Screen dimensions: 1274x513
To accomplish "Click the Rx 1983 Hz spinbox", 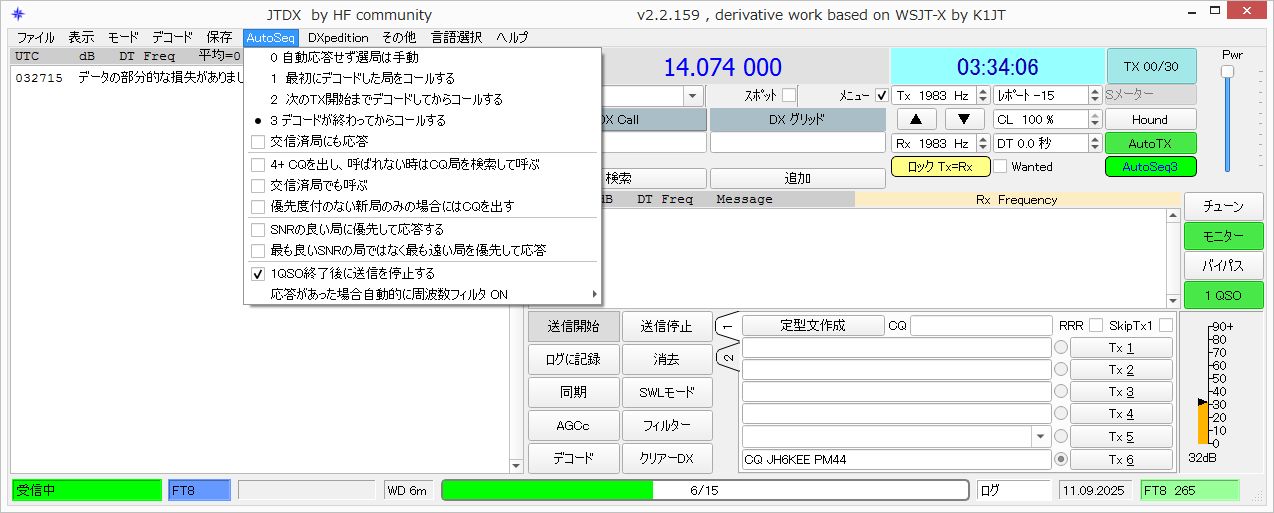I will click(938, 143).
